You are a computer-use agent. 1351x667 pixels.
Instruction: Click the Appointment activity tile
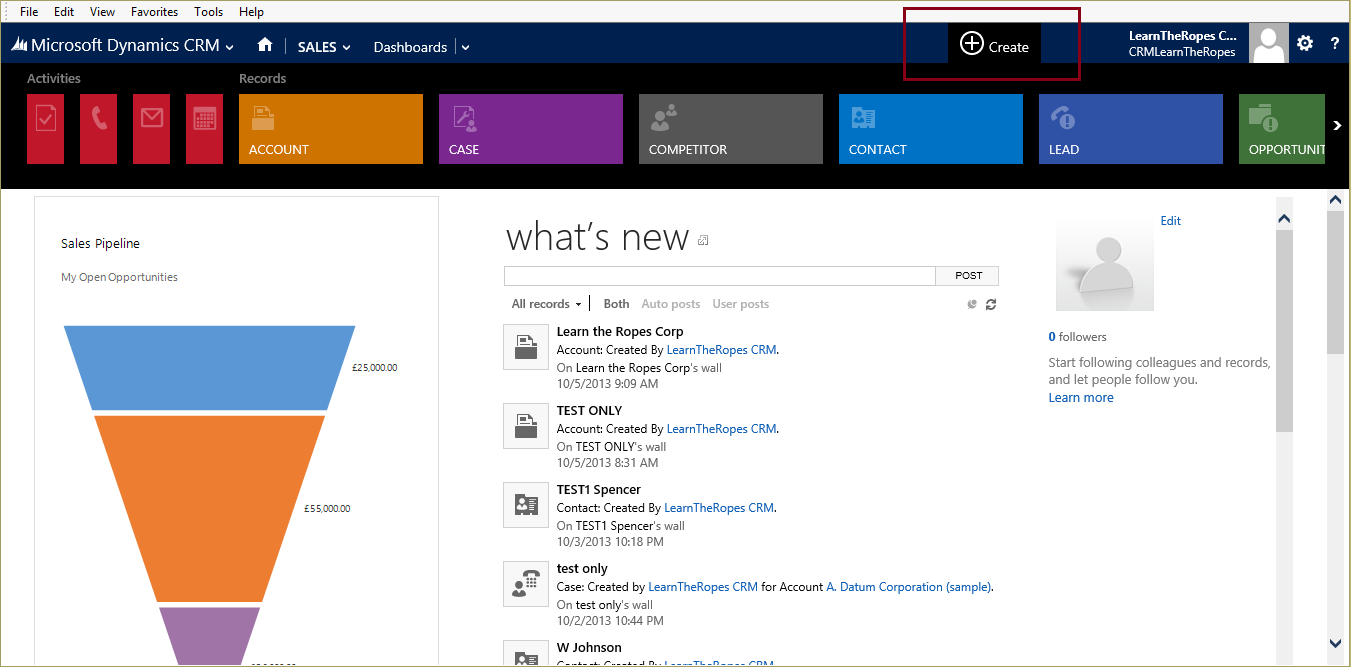coord(204,128)
